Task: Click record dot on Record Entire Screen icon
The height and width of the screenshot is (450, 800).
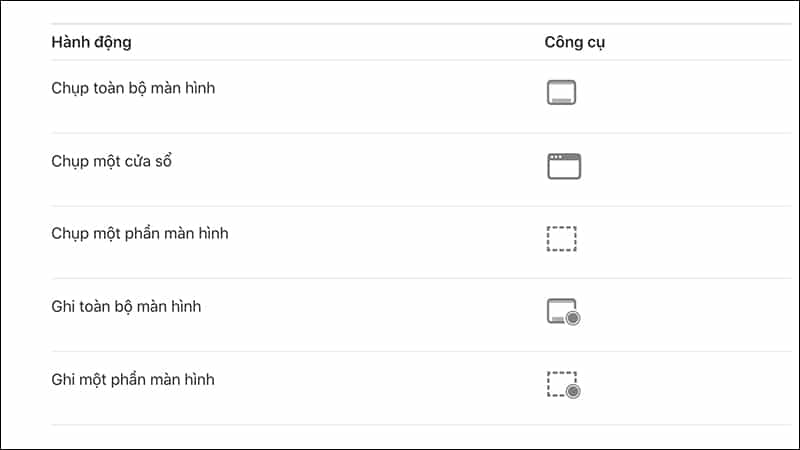Action: (x=573, y=318)
